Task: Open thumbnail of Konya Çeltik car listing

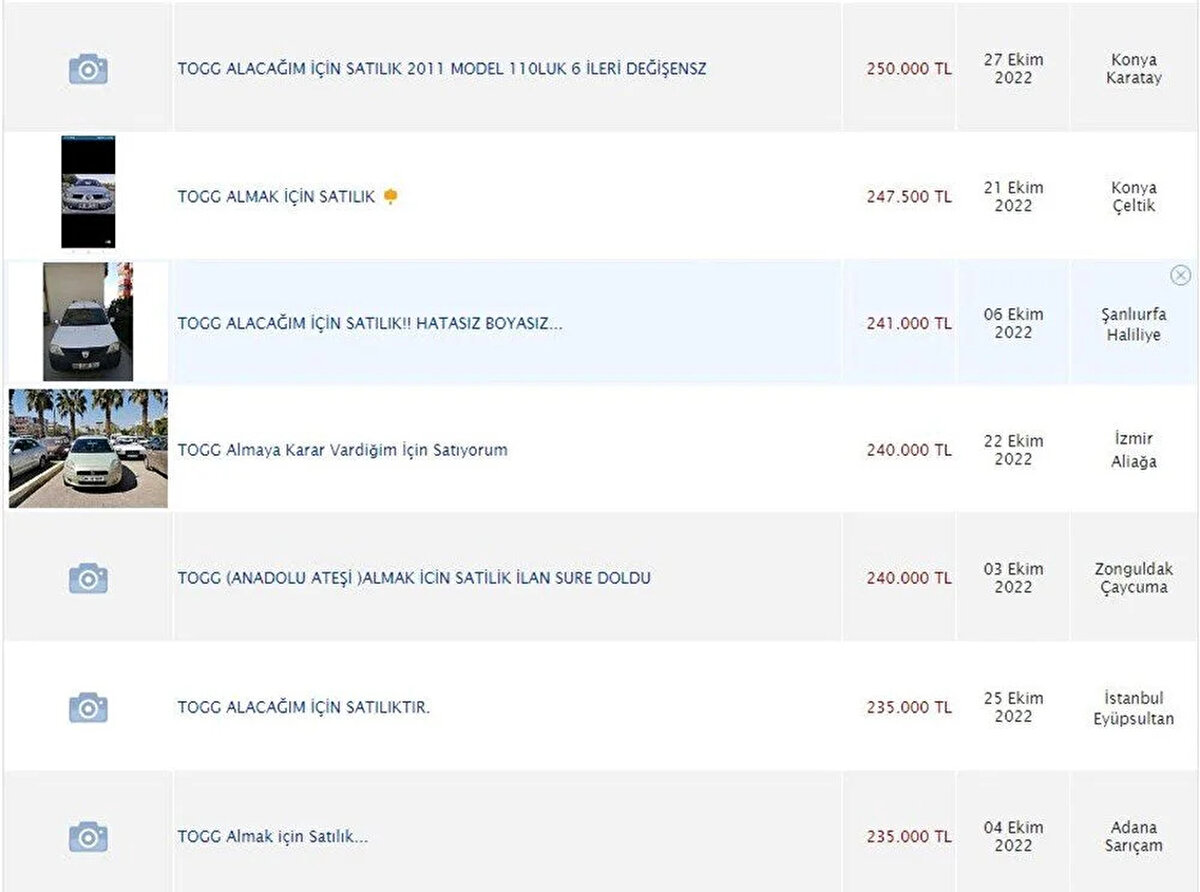Action: 88,192
